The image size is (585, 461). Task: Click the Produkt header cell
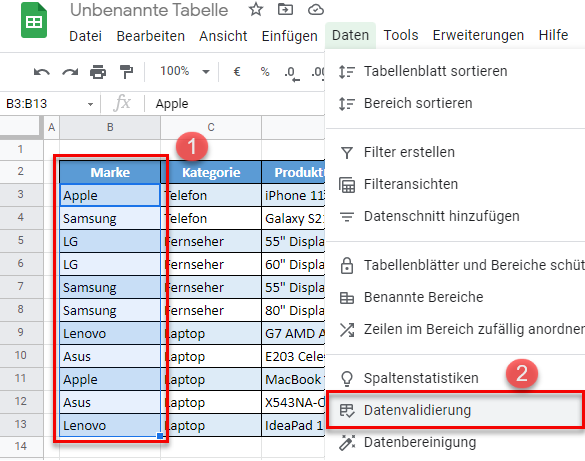click(294, 172)
